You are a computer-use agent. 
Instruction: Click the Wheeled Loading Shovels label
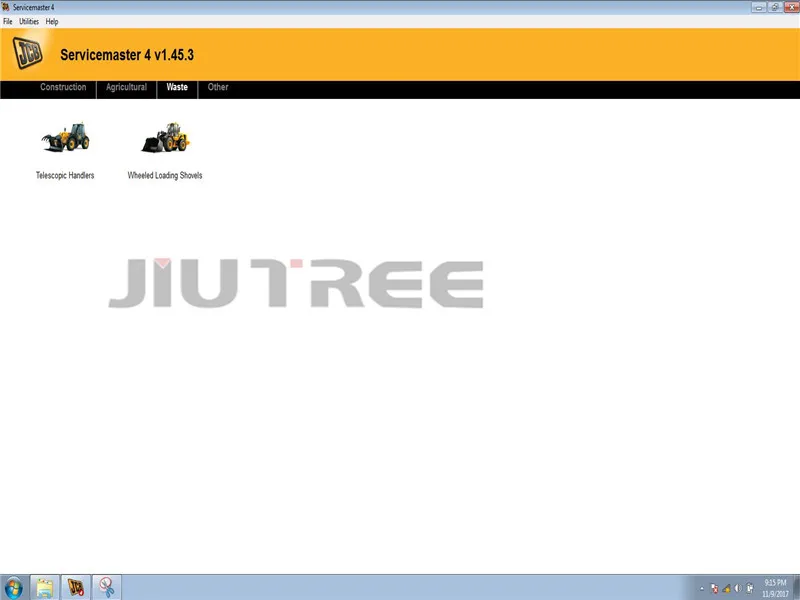click(165, 176)
